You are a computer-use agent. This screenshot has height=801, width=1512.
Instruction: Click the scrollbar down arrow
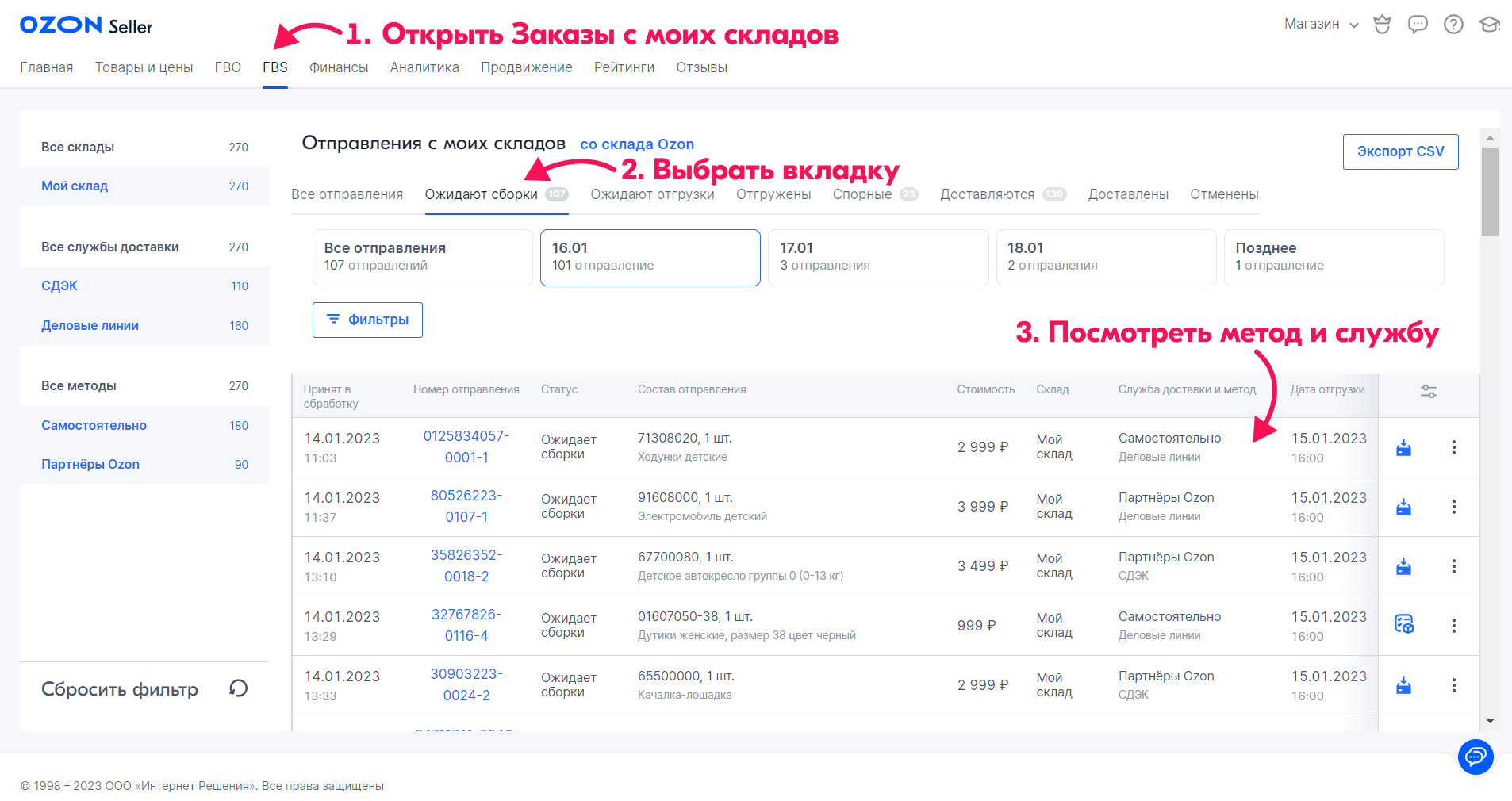(x=1490, y=721)
